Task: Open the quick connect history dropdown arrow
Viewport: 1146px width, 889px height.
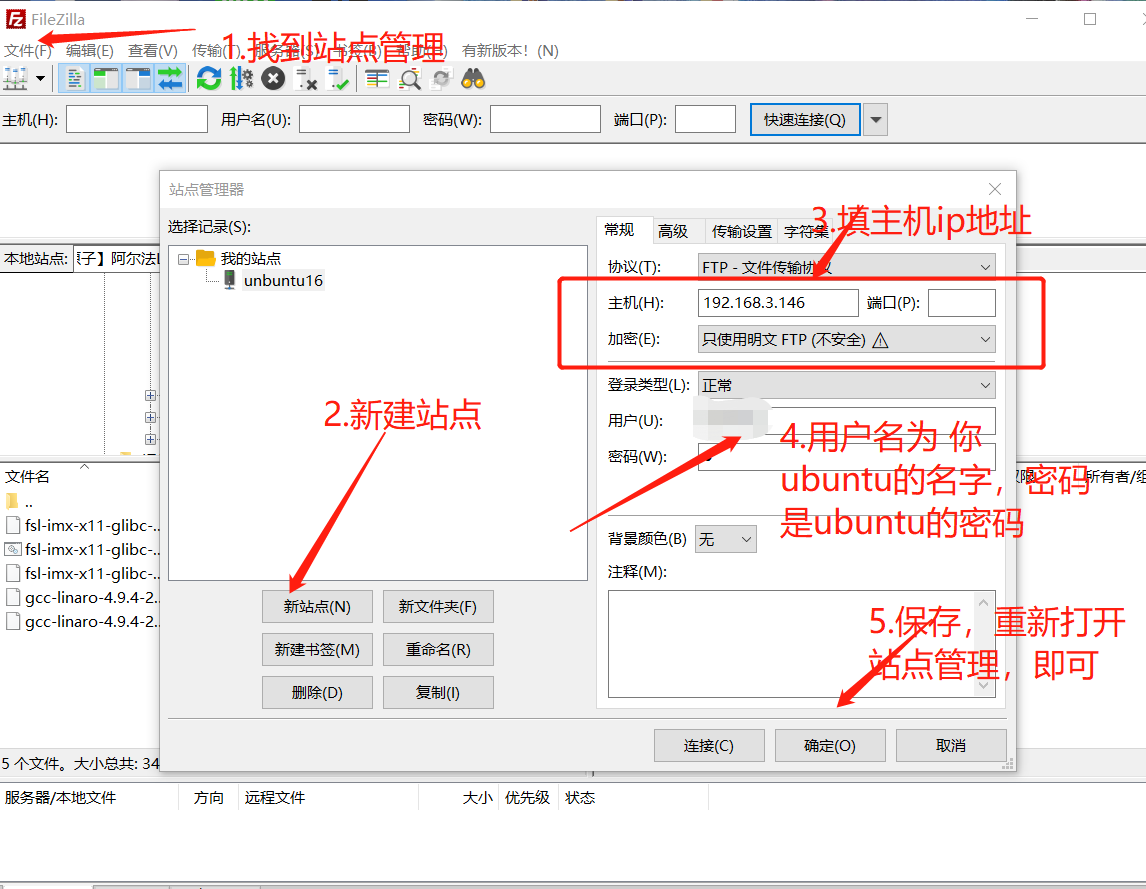Action: 875,119
